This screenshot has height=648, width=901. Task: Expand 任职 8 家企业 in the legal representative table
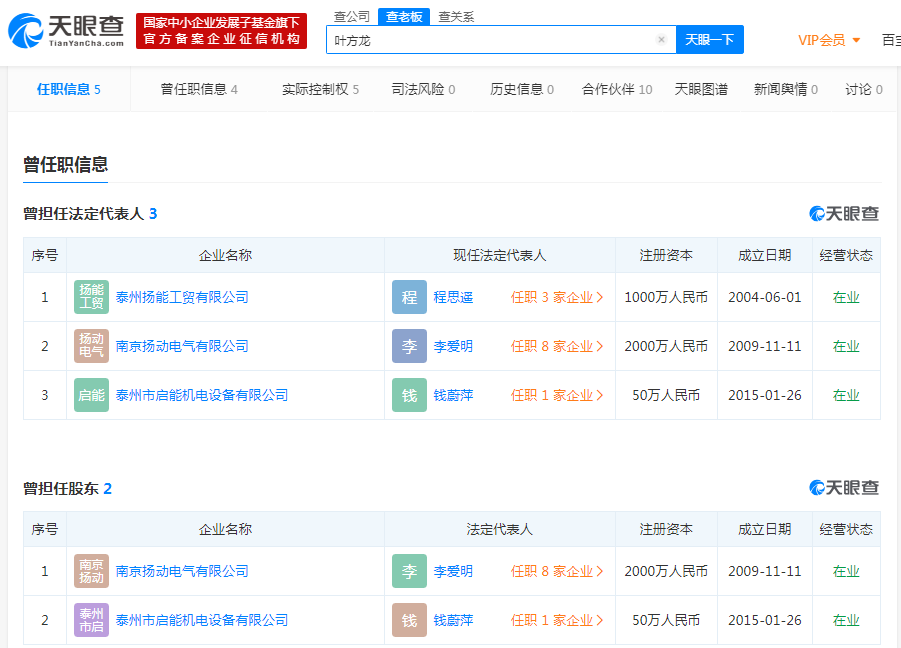coord(557,346)
